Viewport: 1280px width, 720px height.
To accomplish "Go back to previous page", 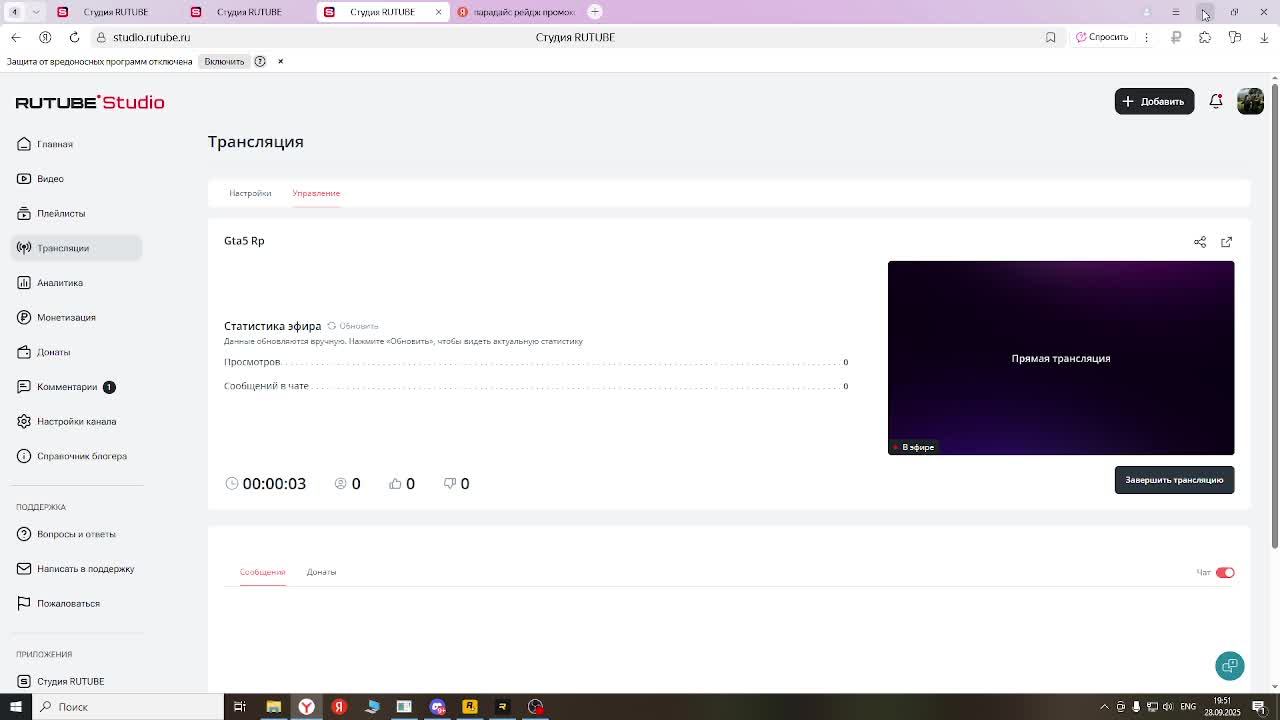I will tap(15, 37).
